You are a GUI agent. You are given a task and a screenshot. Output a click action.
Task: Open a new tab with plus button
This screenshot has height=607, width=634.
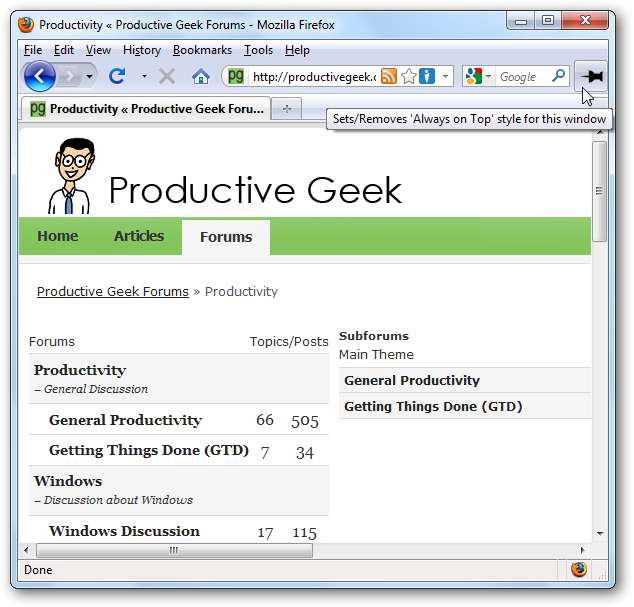coord(286,108)
